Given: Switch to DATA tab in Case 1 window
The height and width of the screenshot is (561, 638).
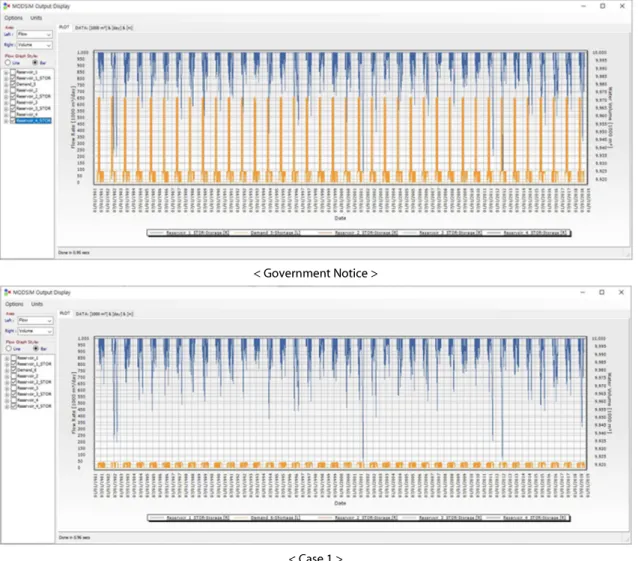Looking at the screenshot, I should tap(104, 314).
